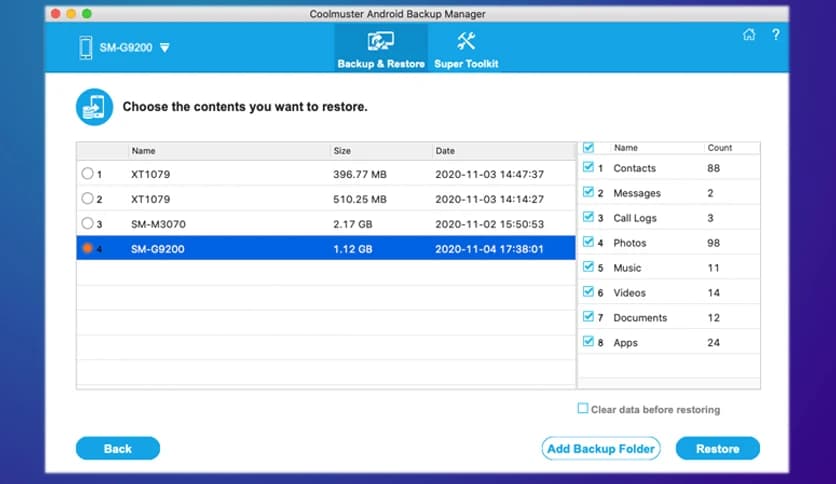This screenshot has width=836, height=484.
Task: Maximize the window with green button
Action: [x=87, y=14]
